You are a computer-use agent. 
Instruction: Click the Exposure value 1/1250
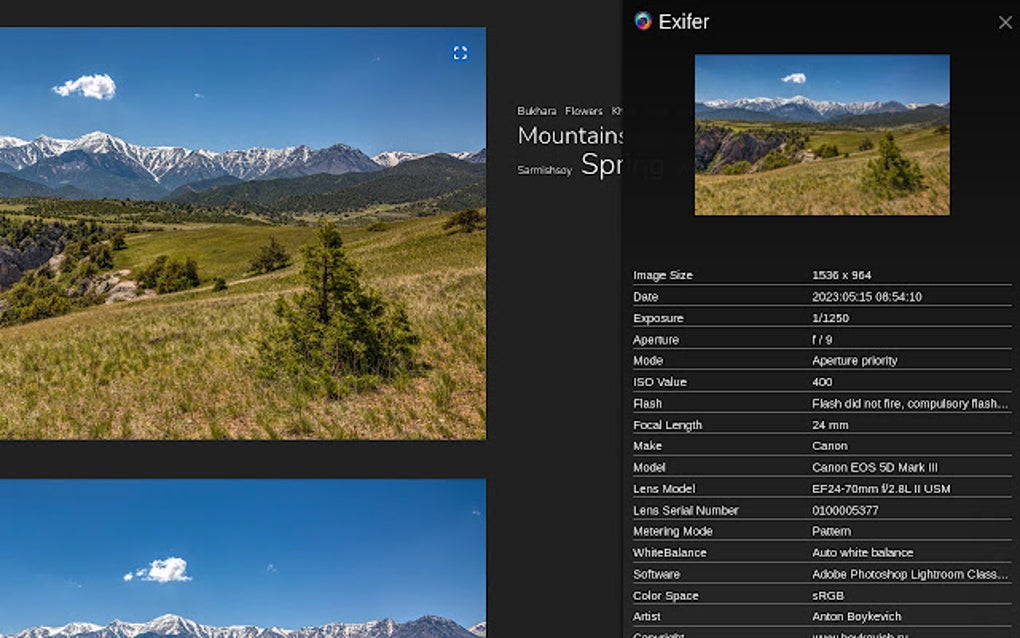[x=833, y=318]
